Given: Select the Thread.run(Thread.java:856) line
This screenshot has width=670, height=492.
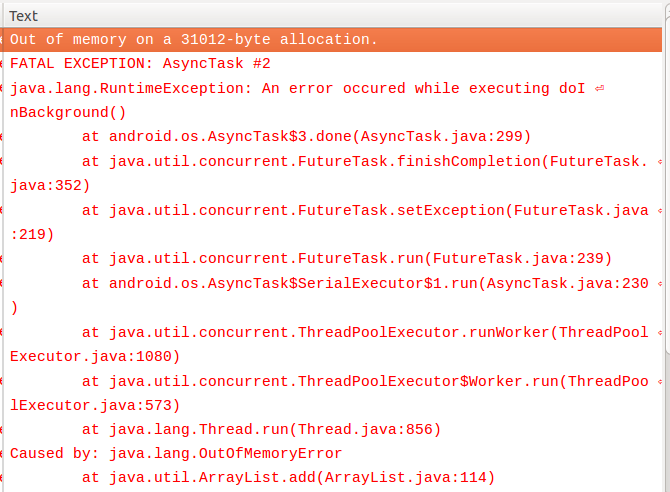Looking at the screenshot, I should click(261, 429).
